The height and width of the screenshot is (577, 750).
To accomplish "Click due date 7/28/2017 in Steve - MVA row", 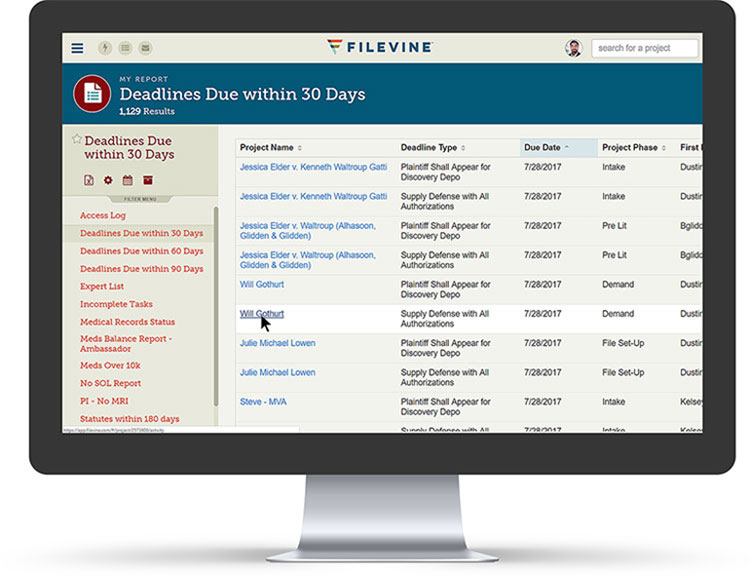I will 542,401.
